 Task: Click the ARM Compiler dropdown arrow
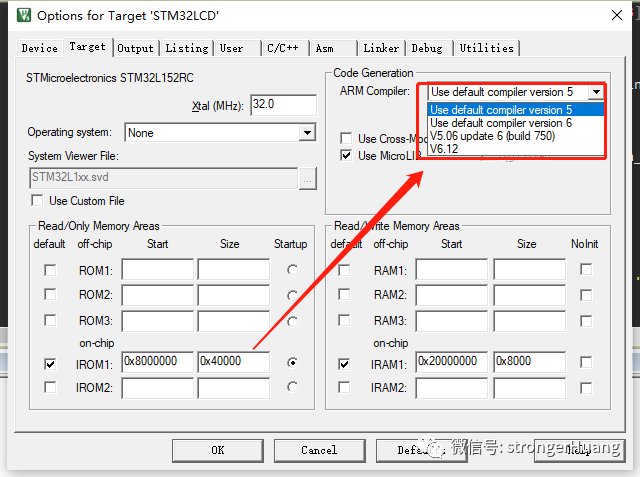[x=596, y=92]
